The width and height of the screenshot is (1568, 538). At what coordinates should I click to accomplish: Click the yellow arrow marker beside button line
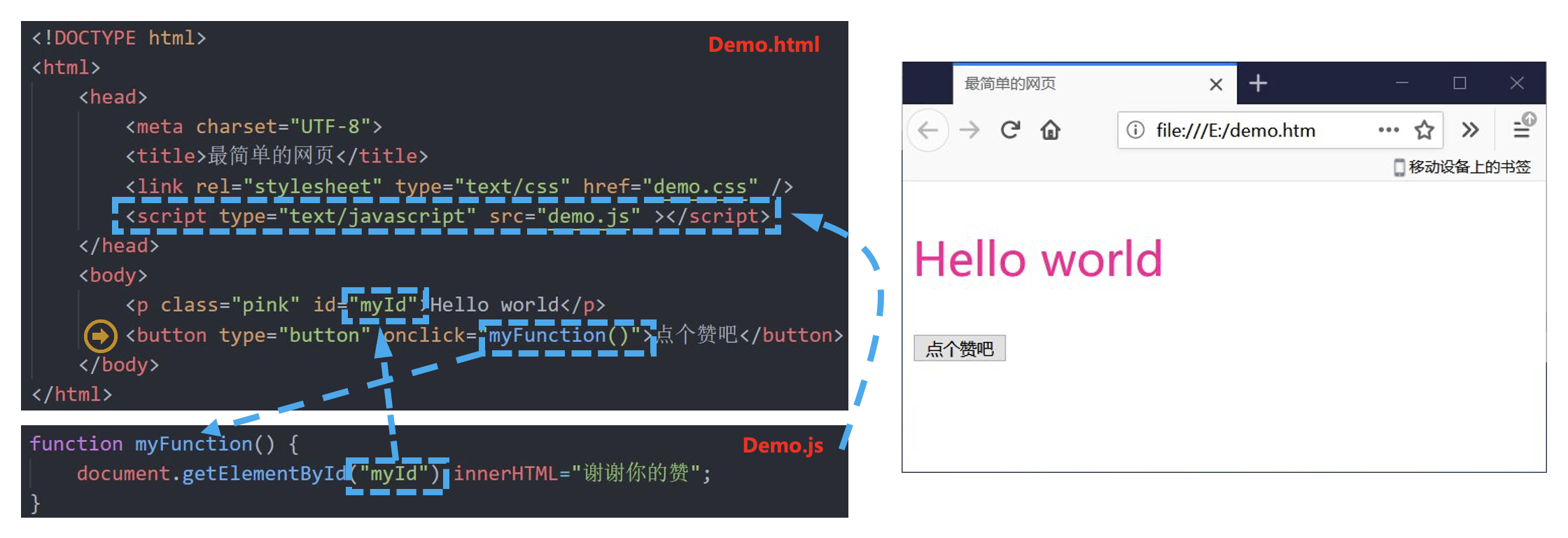pos(100,336)
